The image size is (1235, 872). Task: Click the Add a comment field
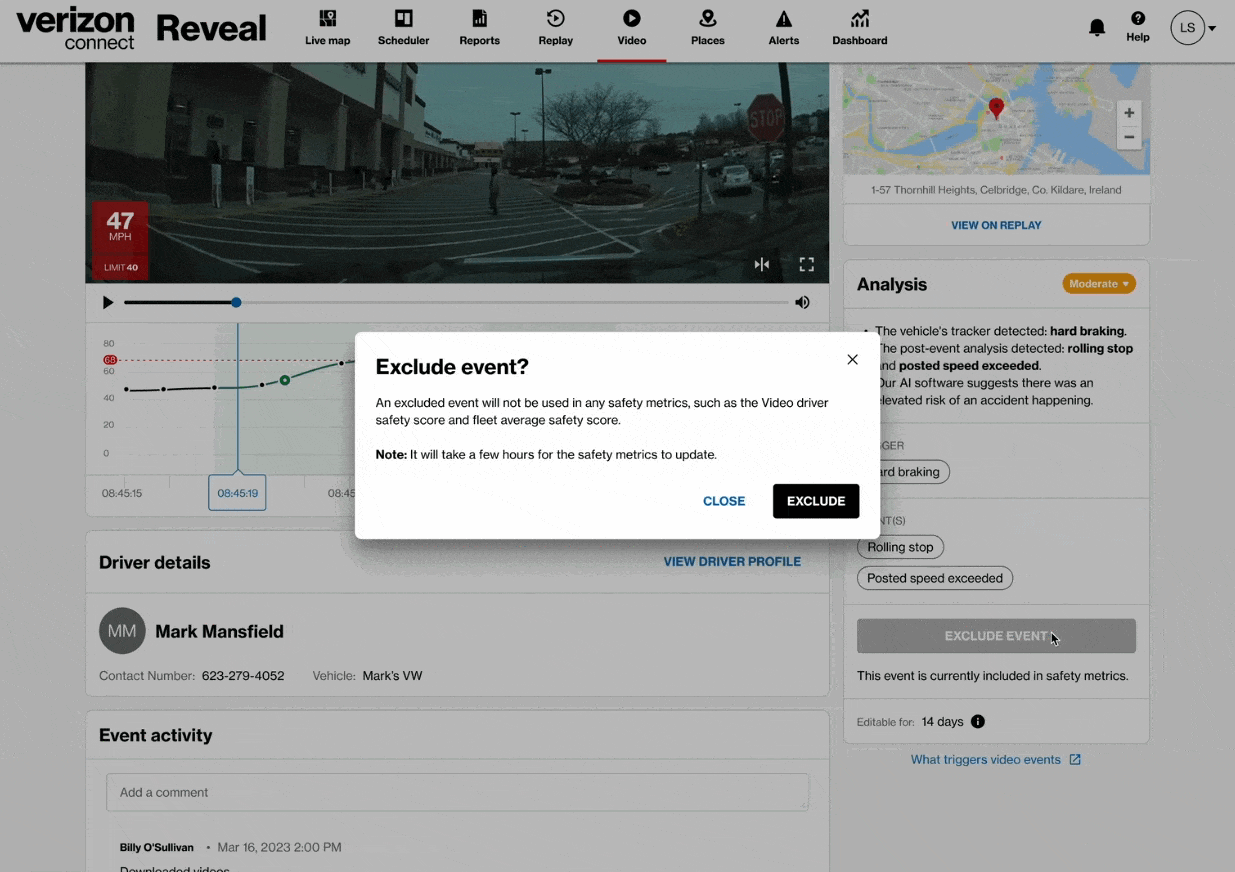pos(457,792)
